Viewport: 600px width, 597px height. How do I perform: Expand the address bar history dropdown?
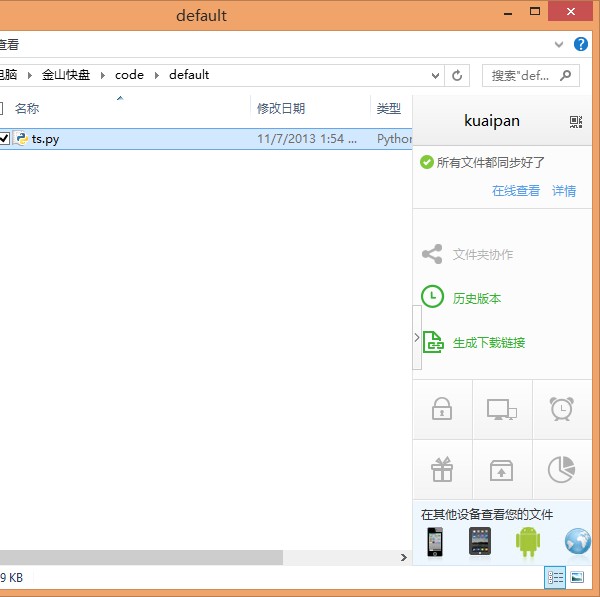point(435,75)
